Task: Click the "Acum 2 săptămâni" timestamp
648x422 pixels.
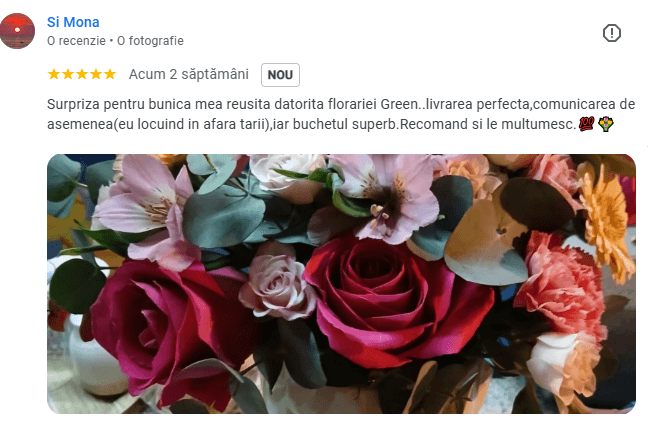Action: [189, 74]
